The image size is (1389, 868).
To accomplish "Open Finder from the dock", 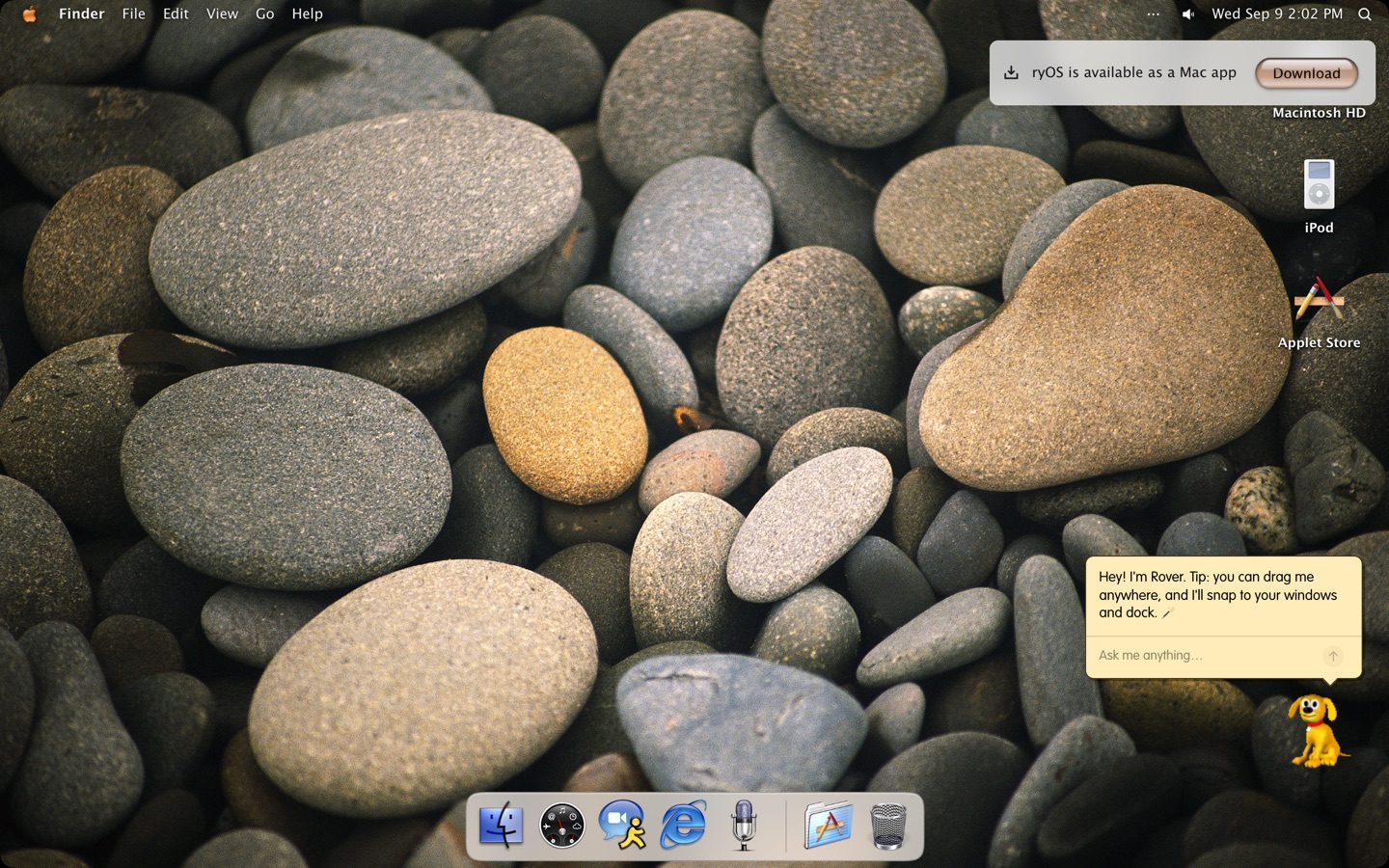I will coord(502,826).
